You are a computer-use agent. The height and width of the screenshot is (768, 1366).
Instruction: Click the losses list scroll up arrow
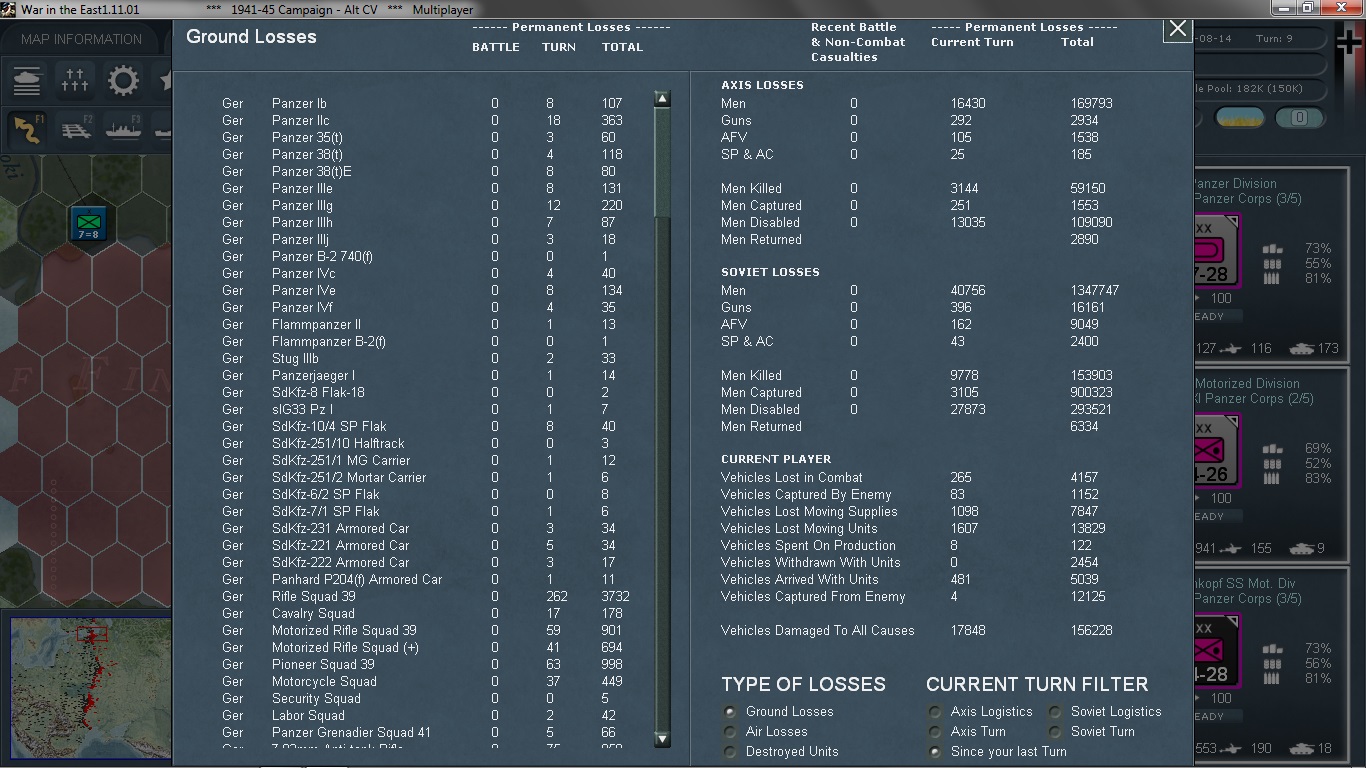click(662, 99)
